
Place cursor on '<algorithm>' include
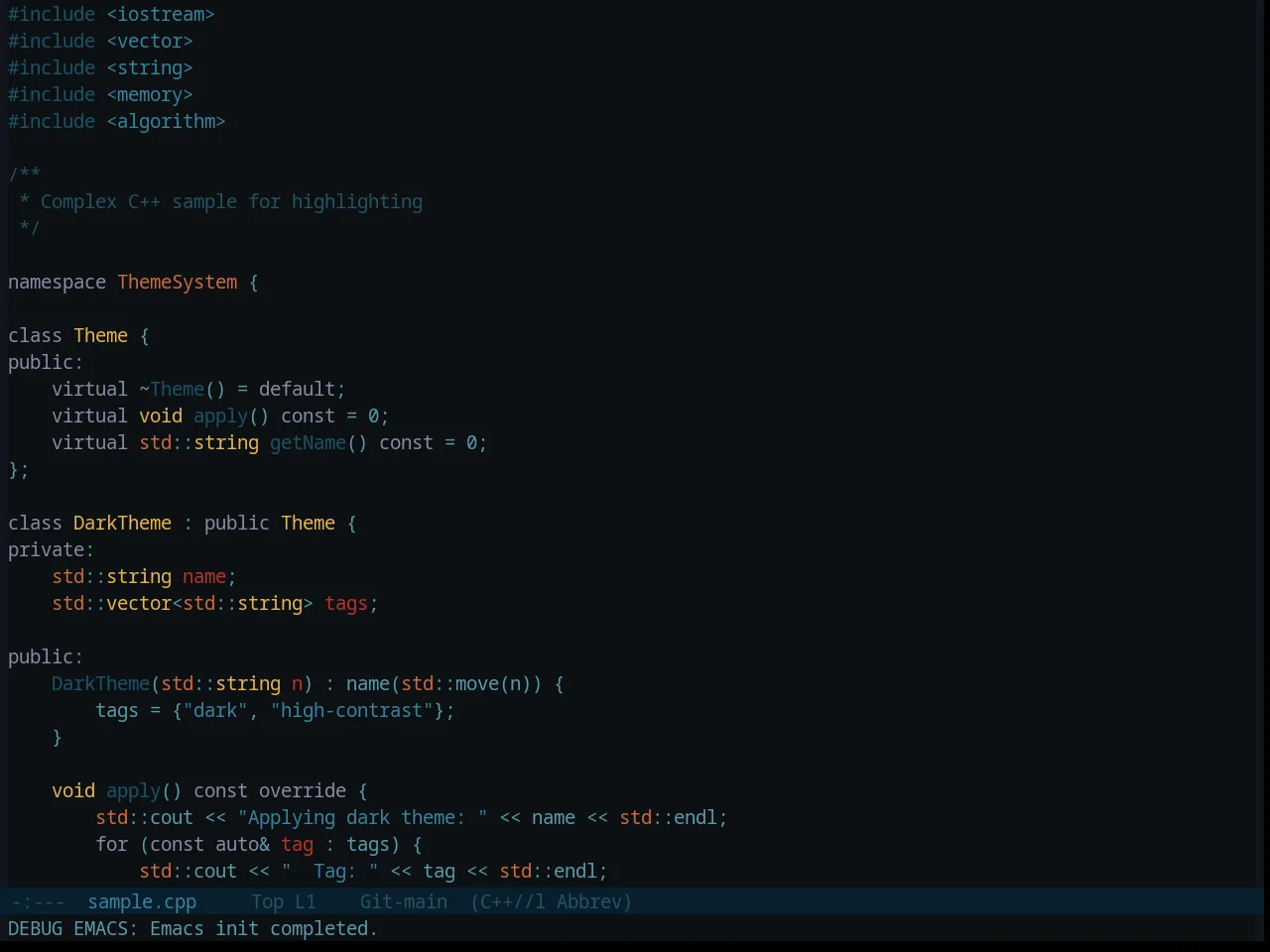pyautogui.click(x=166, y=121)
